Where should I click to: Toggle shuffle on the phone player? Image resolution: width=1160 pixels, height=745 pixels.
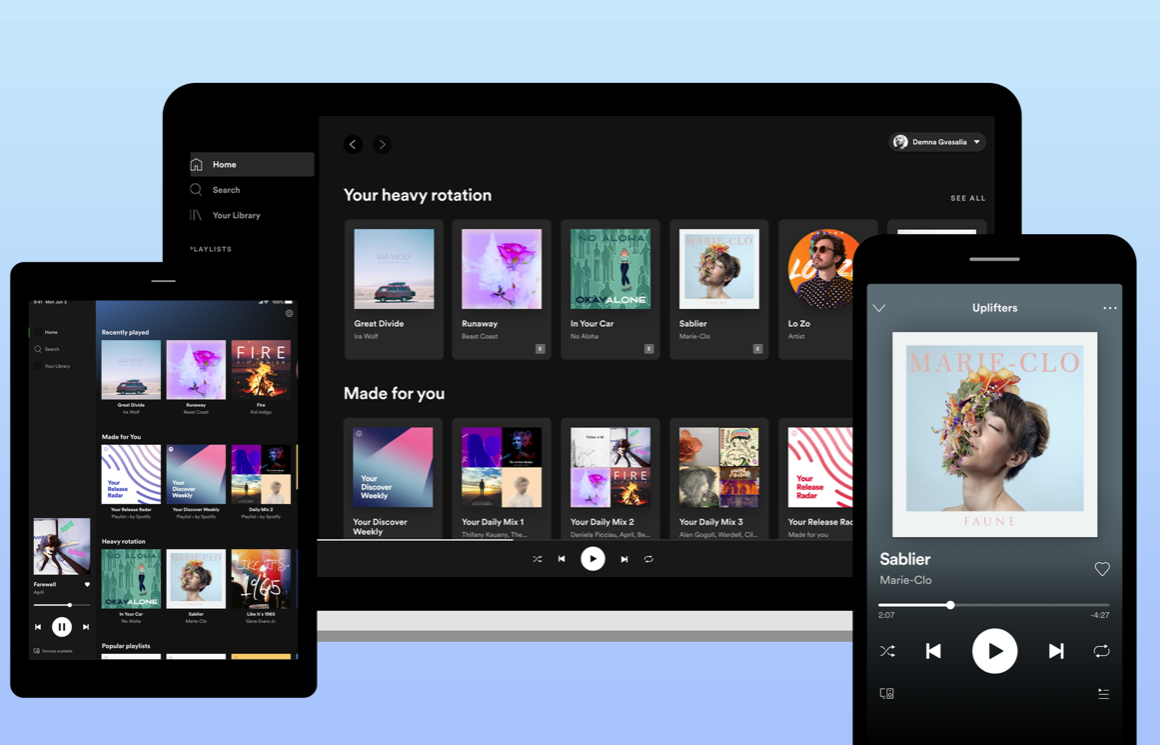[887, 651]
